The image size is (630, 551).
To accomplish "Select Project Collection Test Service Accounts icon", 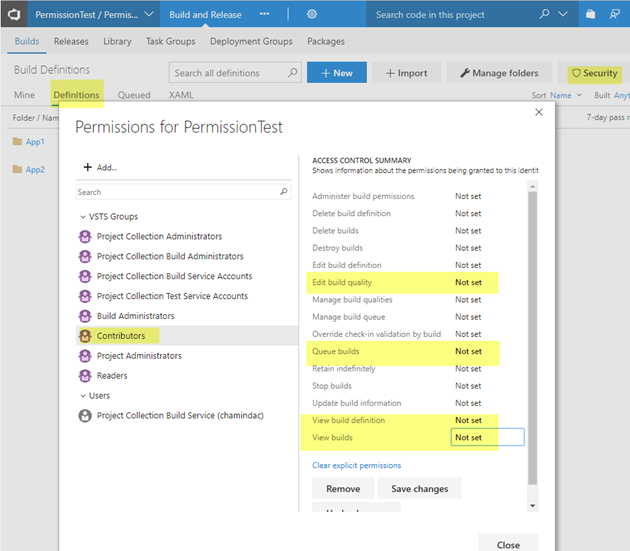I will pos(85,296).
